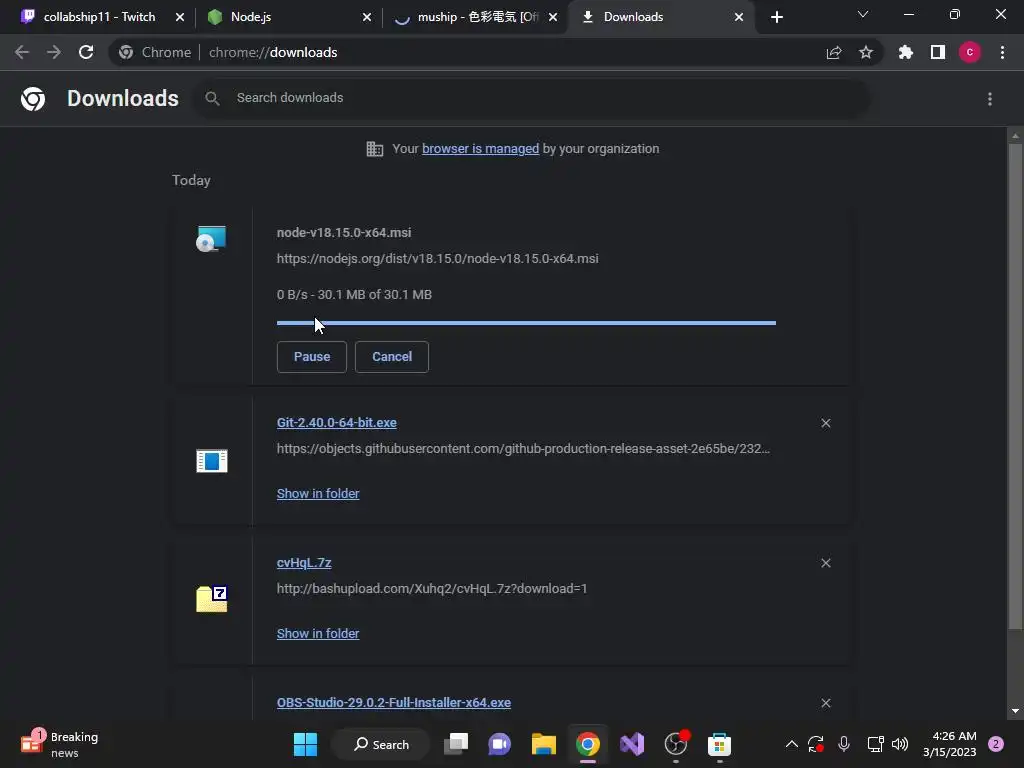Remove cvHqL.7z from downloads list
The image size is (1024, 768).
826,563
